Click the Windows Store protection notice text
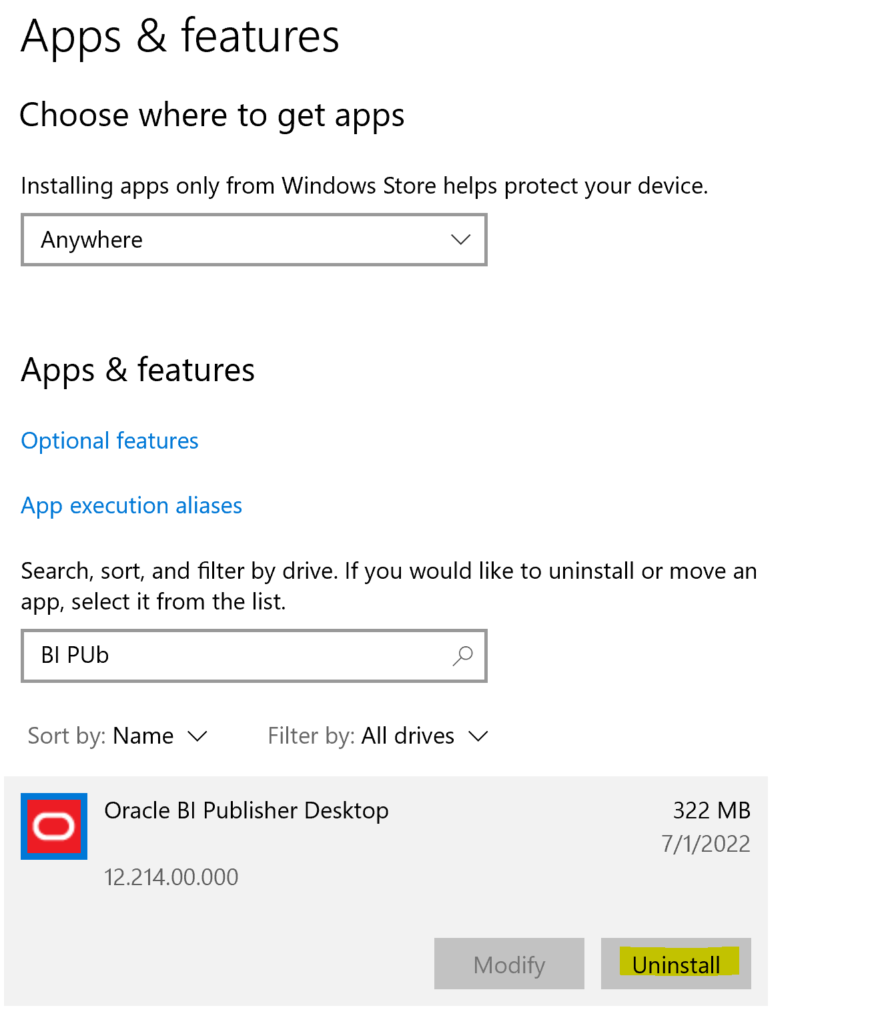 [364, 186]
